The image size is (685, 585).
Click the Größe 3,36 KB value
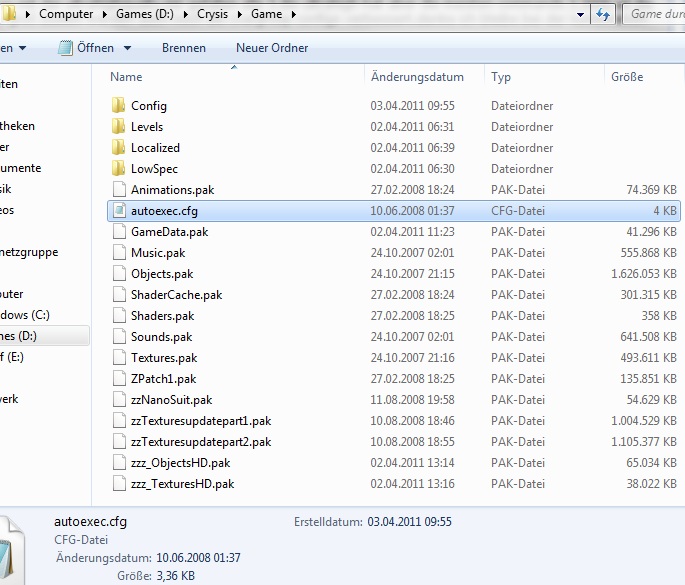tap(175, 576)
